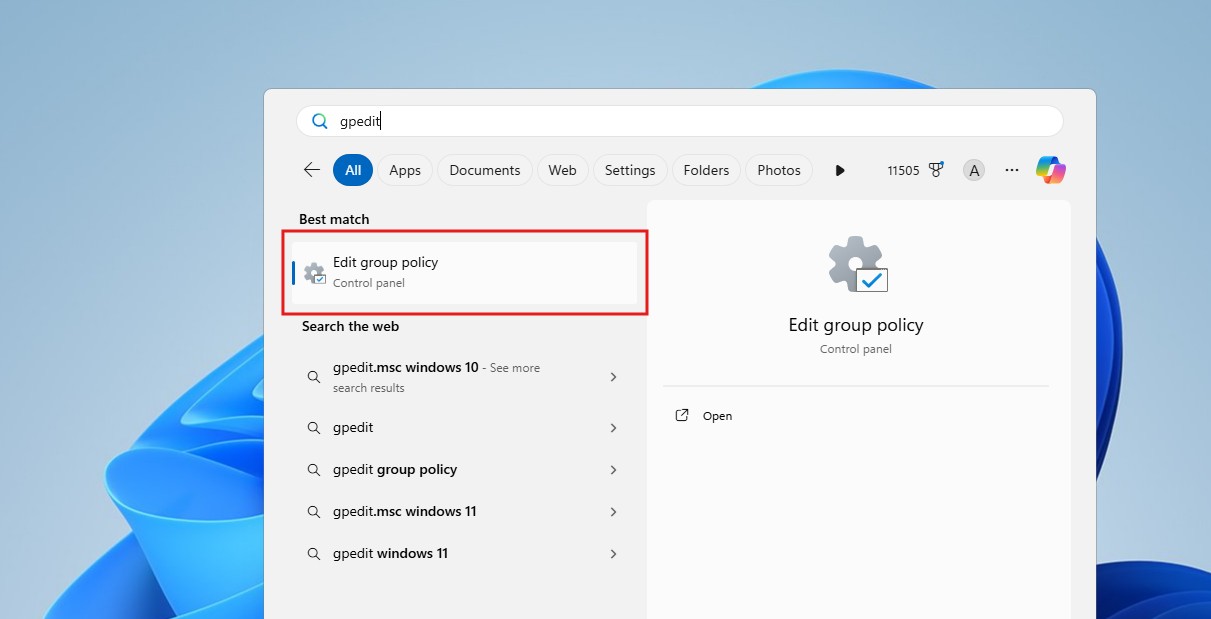
Task: Switch to the Settings filter tab
Action: pyautogui.click(x=630, y=170)
